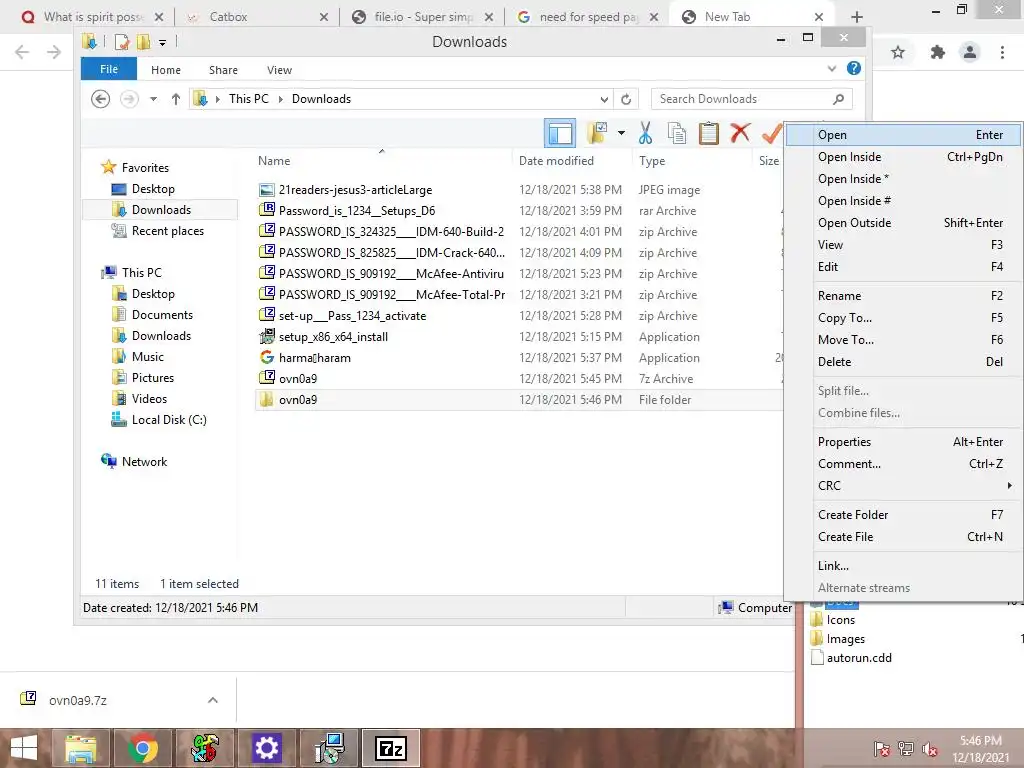Choose Link... in the context menu
Screen dimensions: 1024x768
coord(904,566)
